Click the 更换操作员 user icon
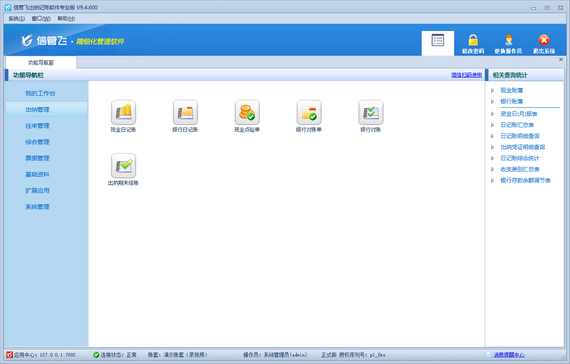570x364 pixels. click(x=509, y=40)
